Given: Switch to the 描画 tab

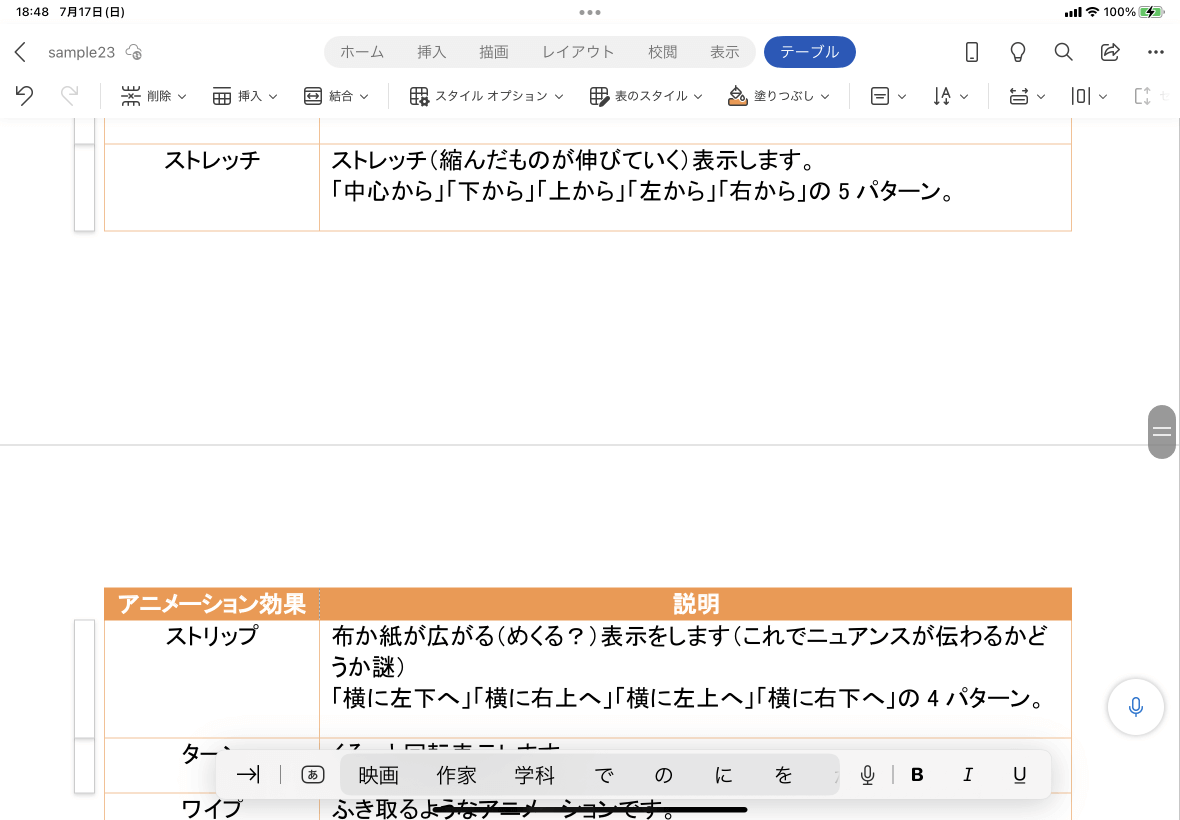Looking at the screenshot, I should click(494, 52).
